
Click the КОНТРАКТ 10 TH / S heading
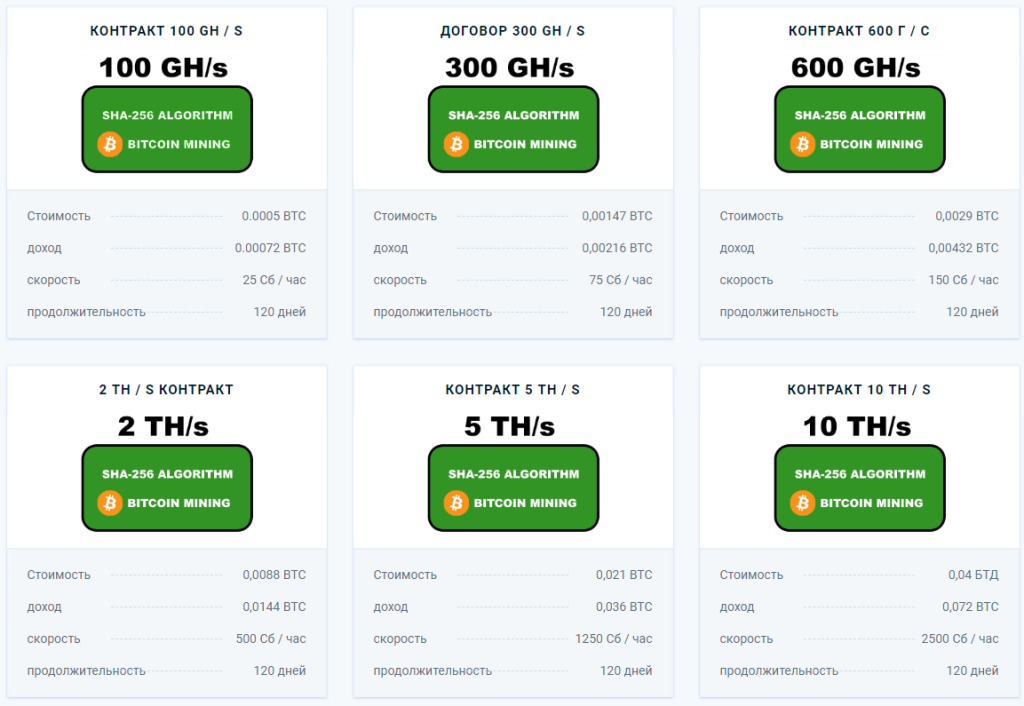coord(859,390)
